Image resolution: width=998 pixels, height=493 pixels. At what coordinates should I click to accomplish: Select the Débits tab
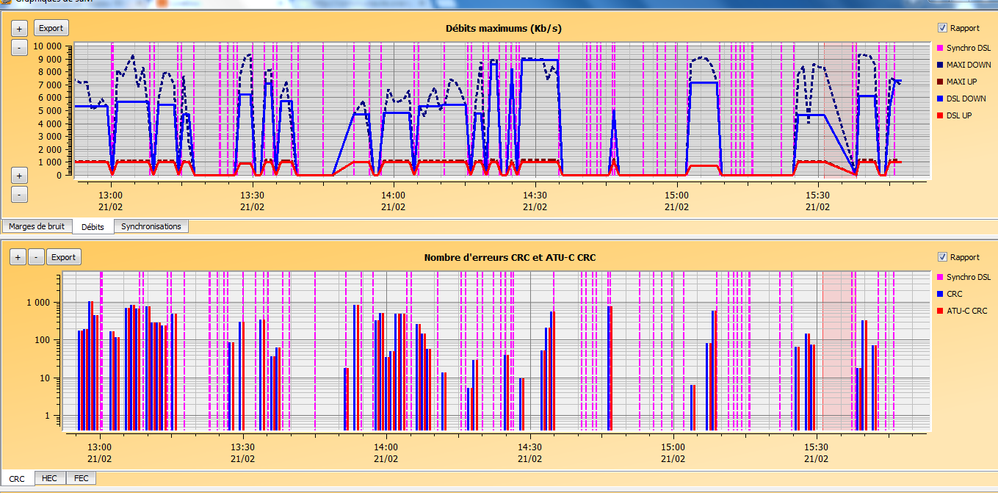pos(93,226)
